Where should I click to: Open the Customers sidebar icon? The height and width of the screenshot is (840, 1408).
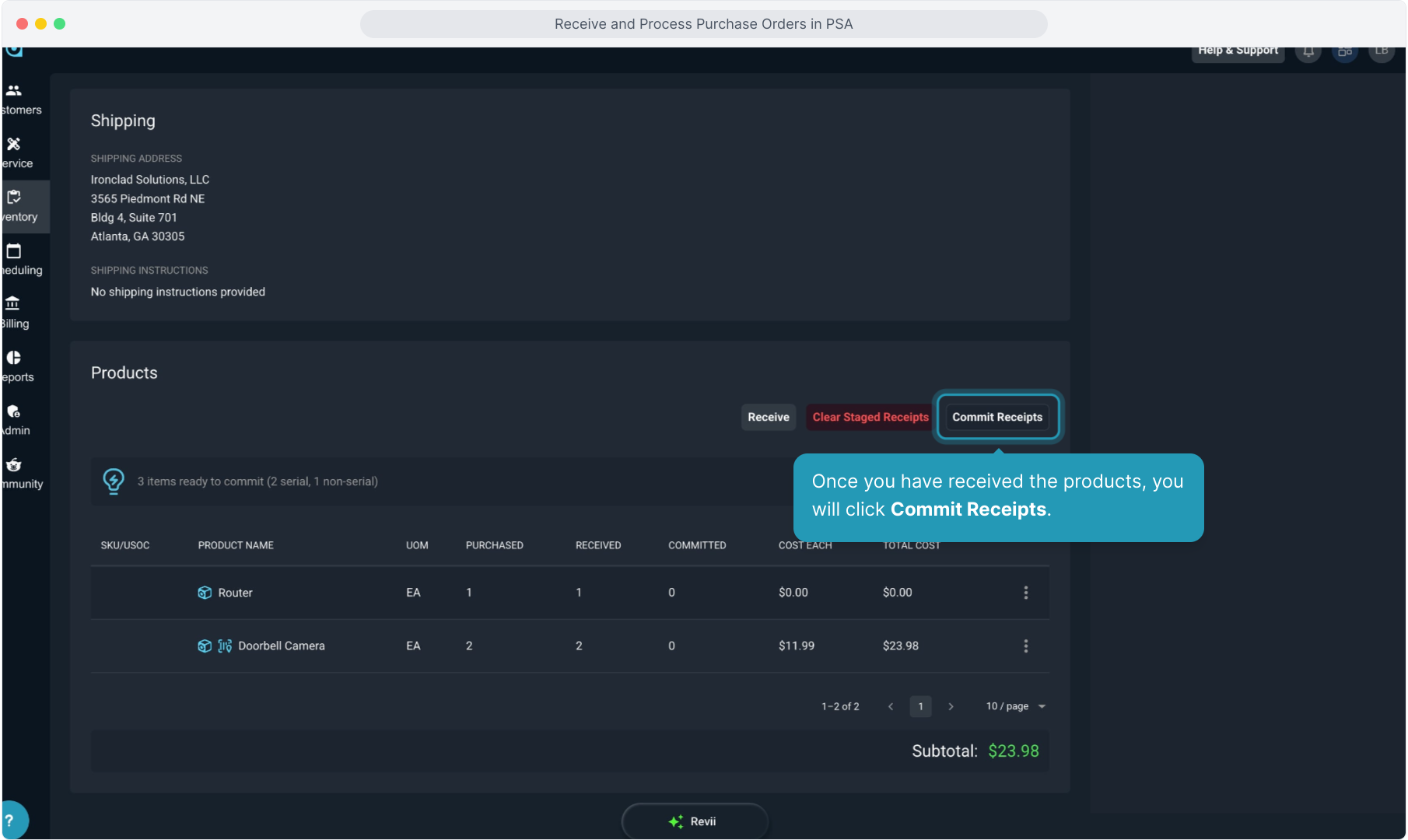pos(14,91)
